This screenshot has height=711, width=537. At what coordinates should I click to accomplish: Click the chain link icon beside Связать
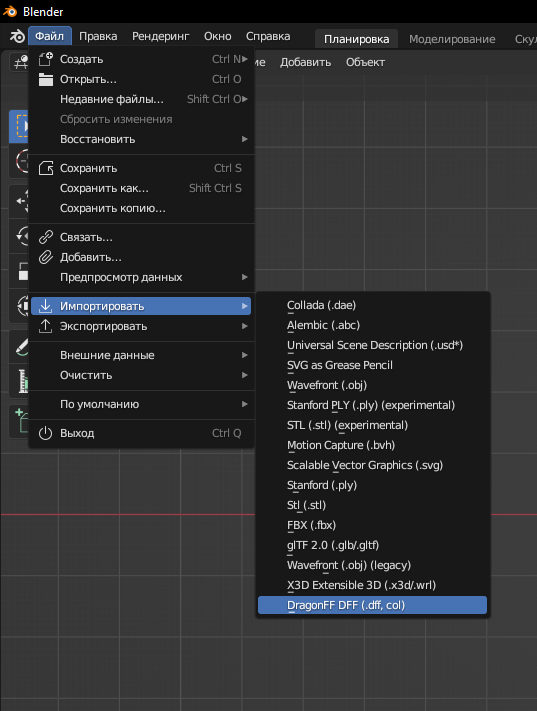(x=46, y=237)
